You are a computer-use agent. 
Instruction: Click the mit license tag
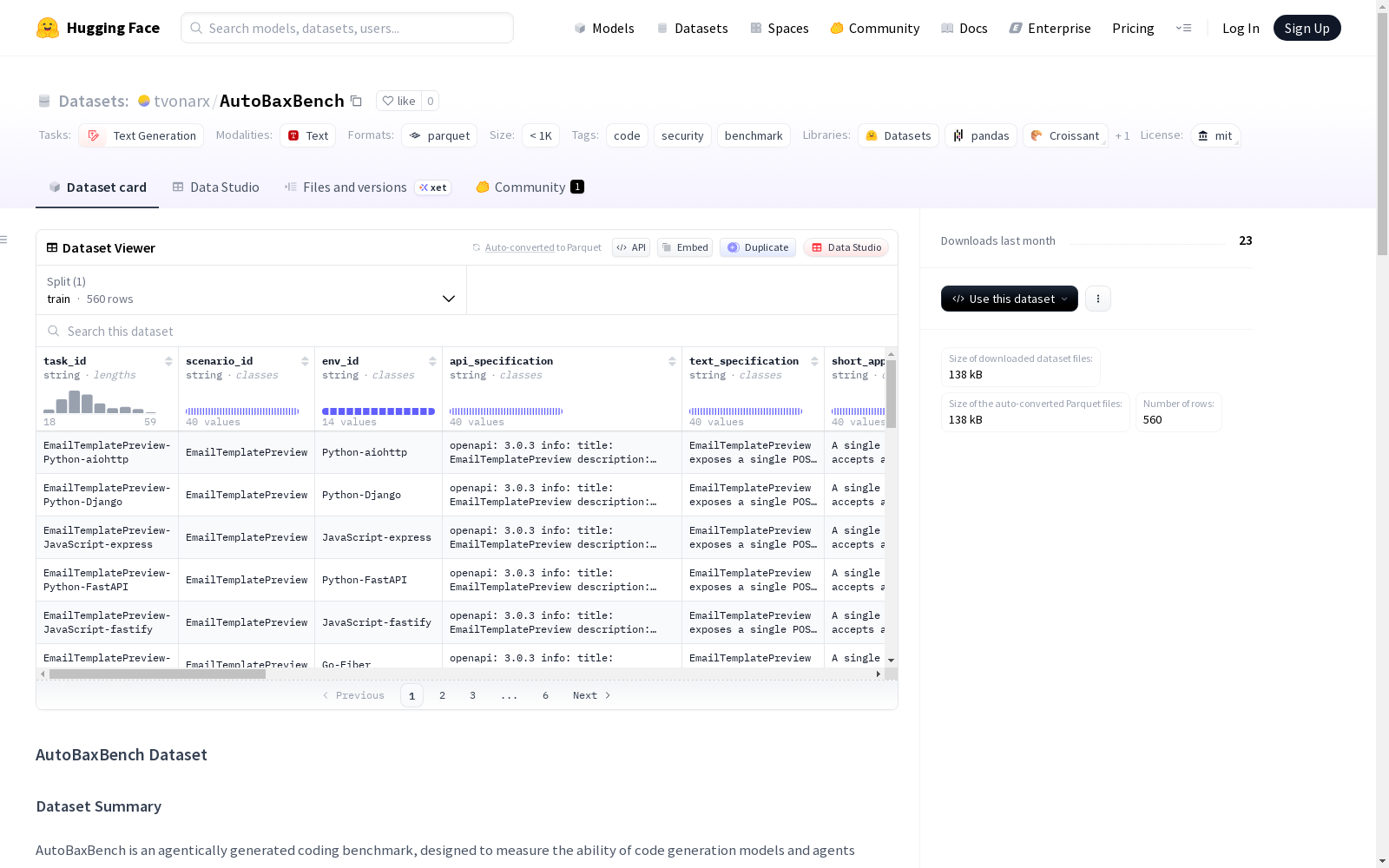1215,135
